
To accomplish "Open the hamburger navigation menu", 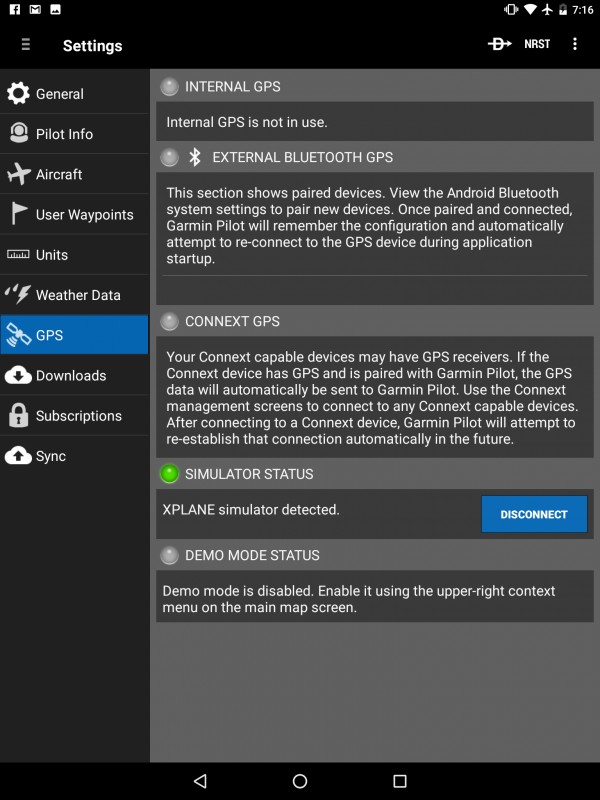I will tap(26, 45).
